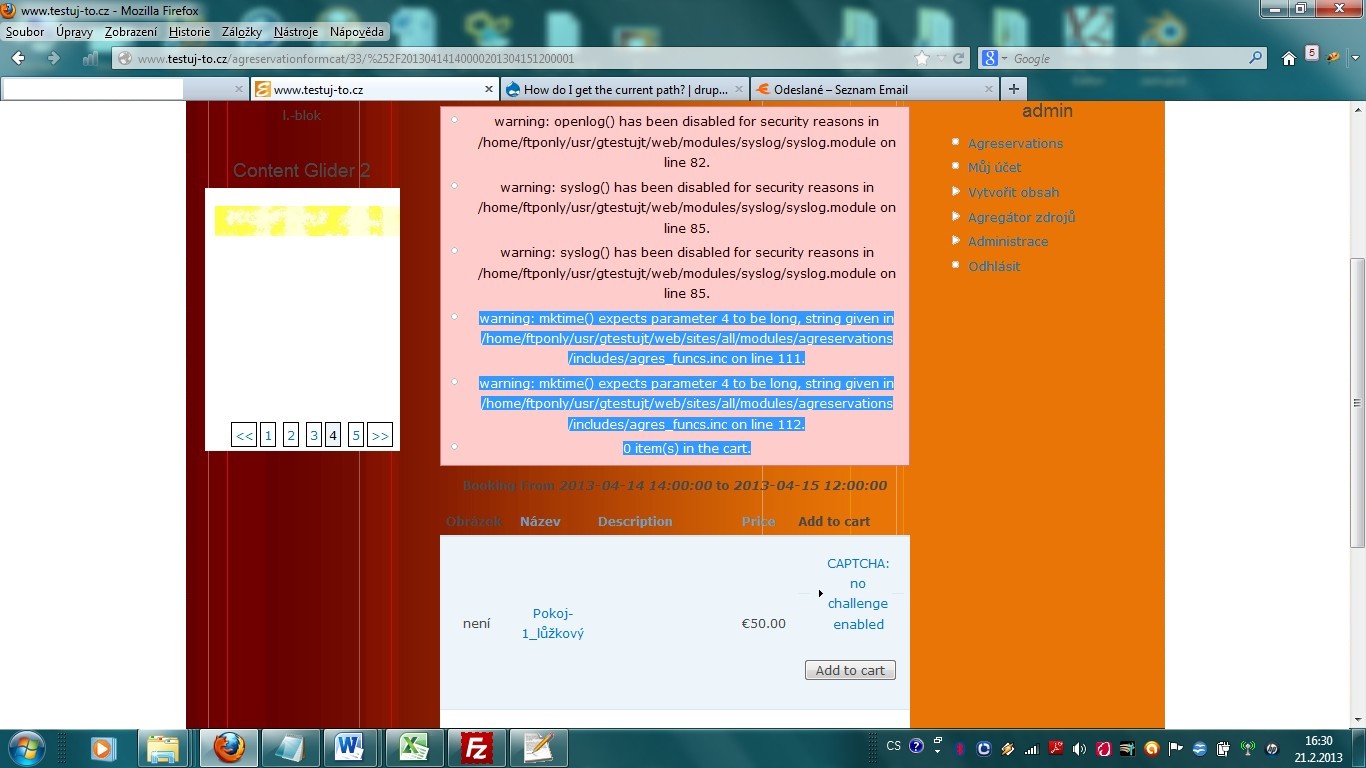Open the Windows Start menu
Viewport: 1366px width, 768px height.
[x=25, y=748]
